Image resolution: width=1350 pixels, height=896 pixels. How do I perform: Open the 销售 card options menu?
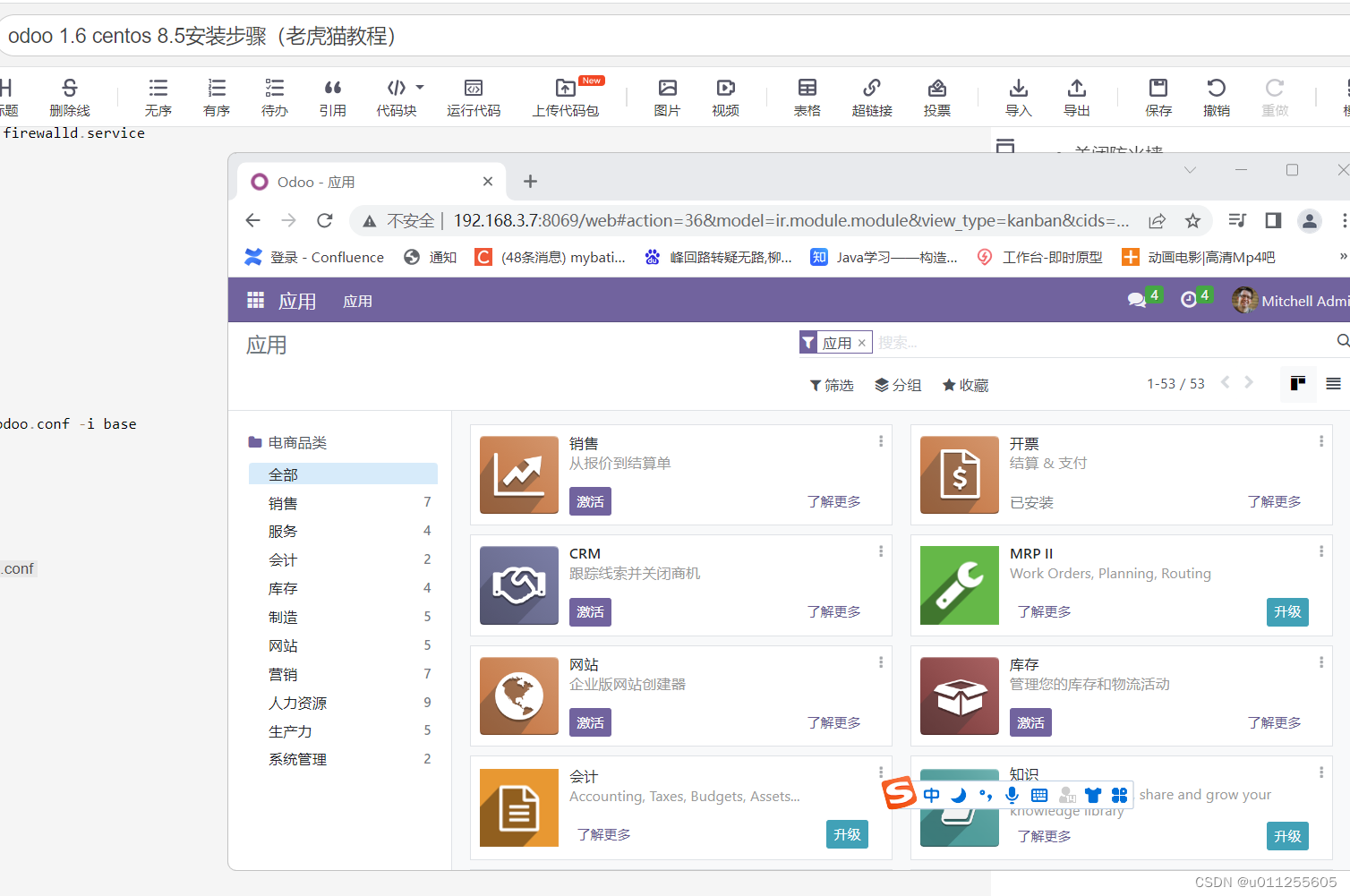coord(881,440)
